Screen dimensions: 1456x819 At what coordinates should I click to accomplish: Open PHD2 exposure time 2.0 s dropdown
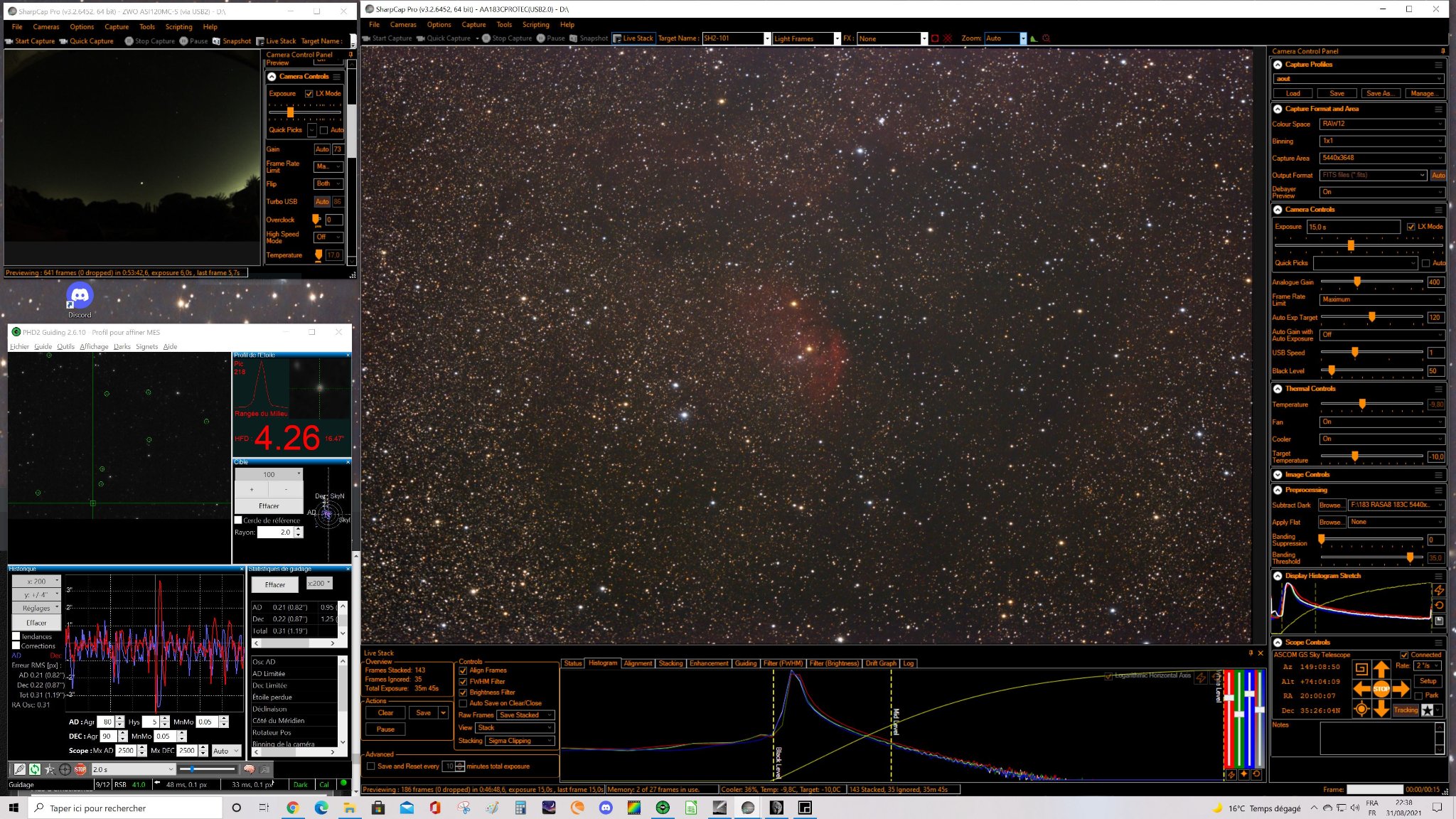(133, 769)
